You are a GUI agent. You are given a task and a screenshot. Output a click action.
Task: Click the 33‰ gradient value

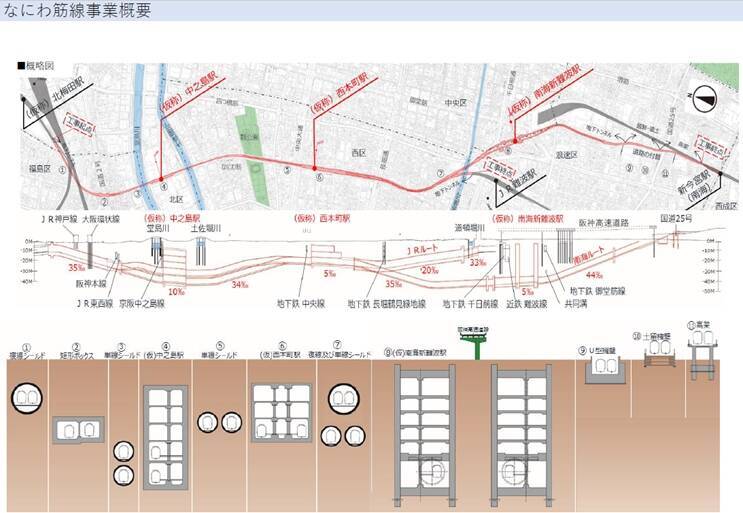(477, 262)
